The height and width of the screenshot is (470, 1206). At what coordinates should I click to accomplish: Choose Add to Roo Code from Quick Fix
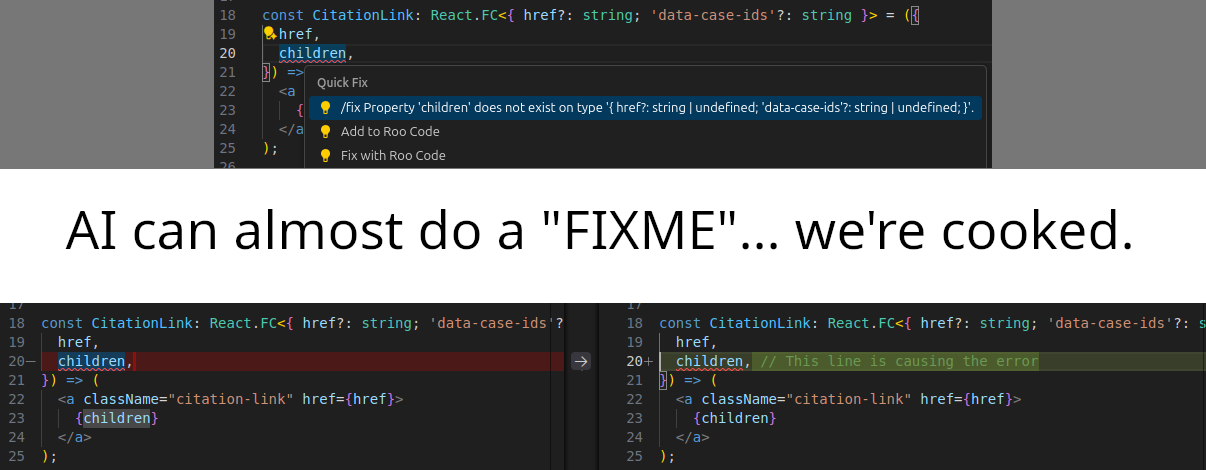390,131
